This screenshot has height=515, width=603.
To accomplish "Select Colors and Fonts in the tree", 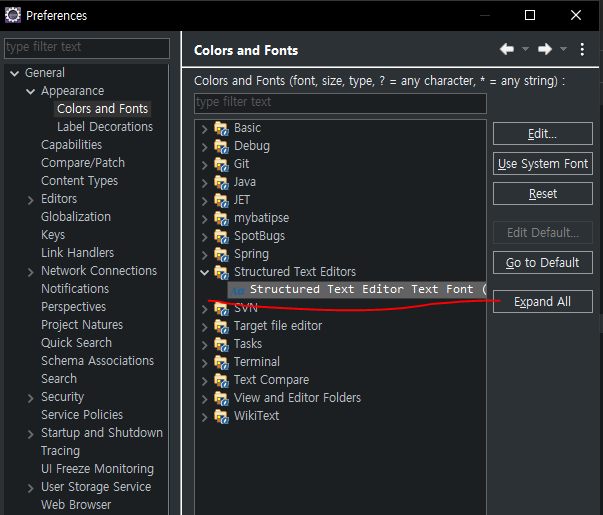I will click(x=103, y=109).
